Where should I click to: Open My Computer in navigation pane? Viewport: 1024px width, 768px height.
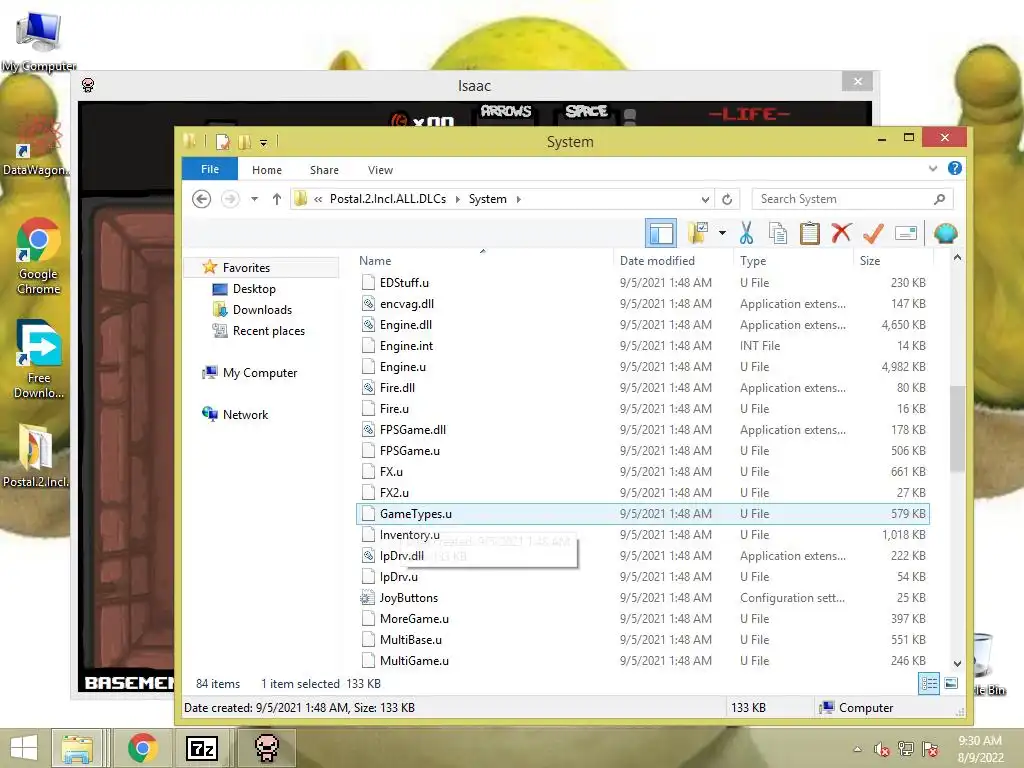click(259, 372)
